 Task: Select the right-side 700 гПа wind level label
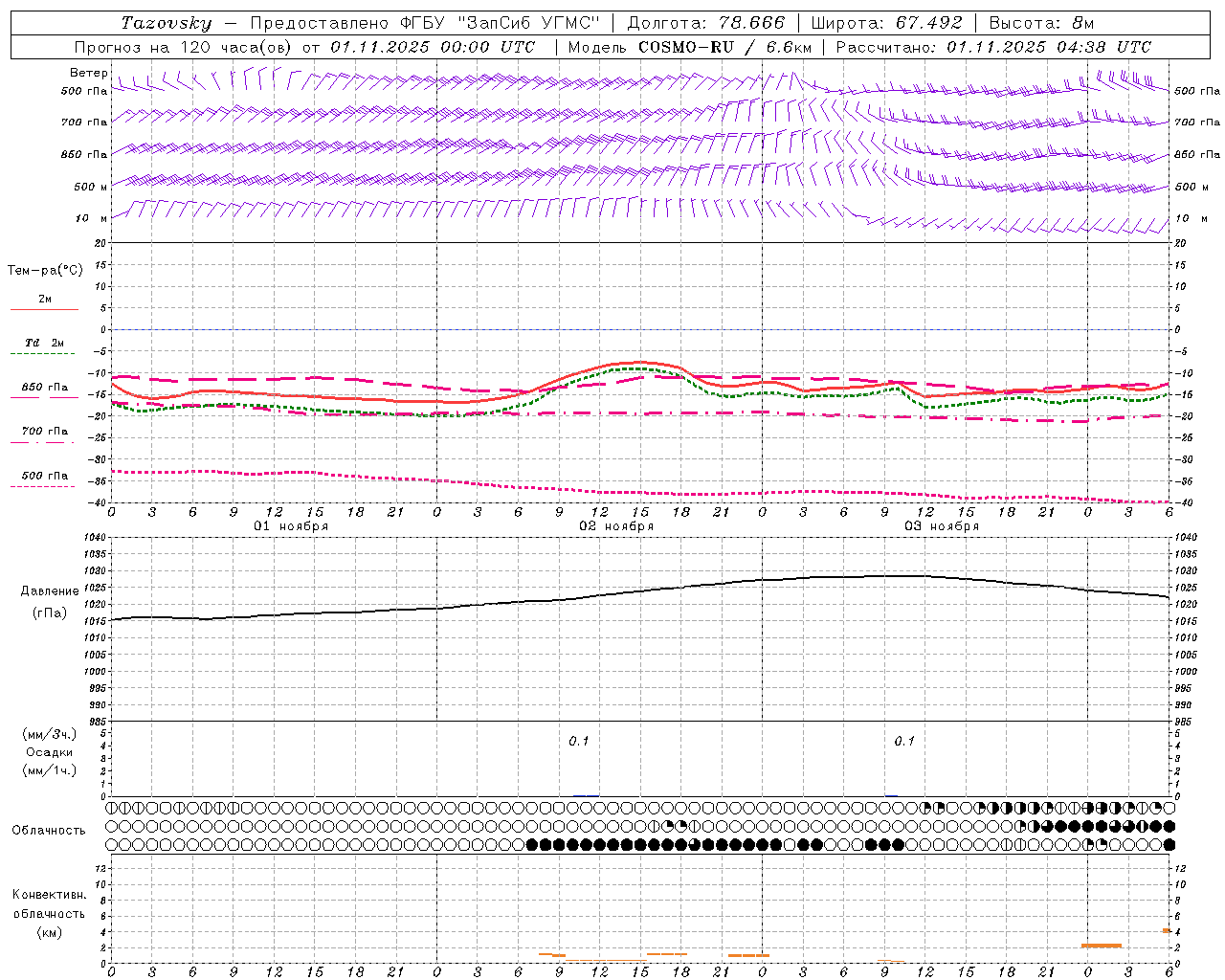[x=1197, y=122]
